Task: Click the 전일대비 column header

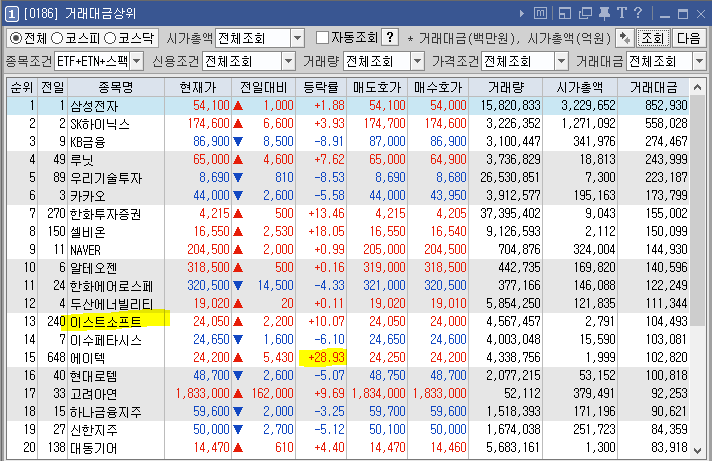Action: point(264,87)
